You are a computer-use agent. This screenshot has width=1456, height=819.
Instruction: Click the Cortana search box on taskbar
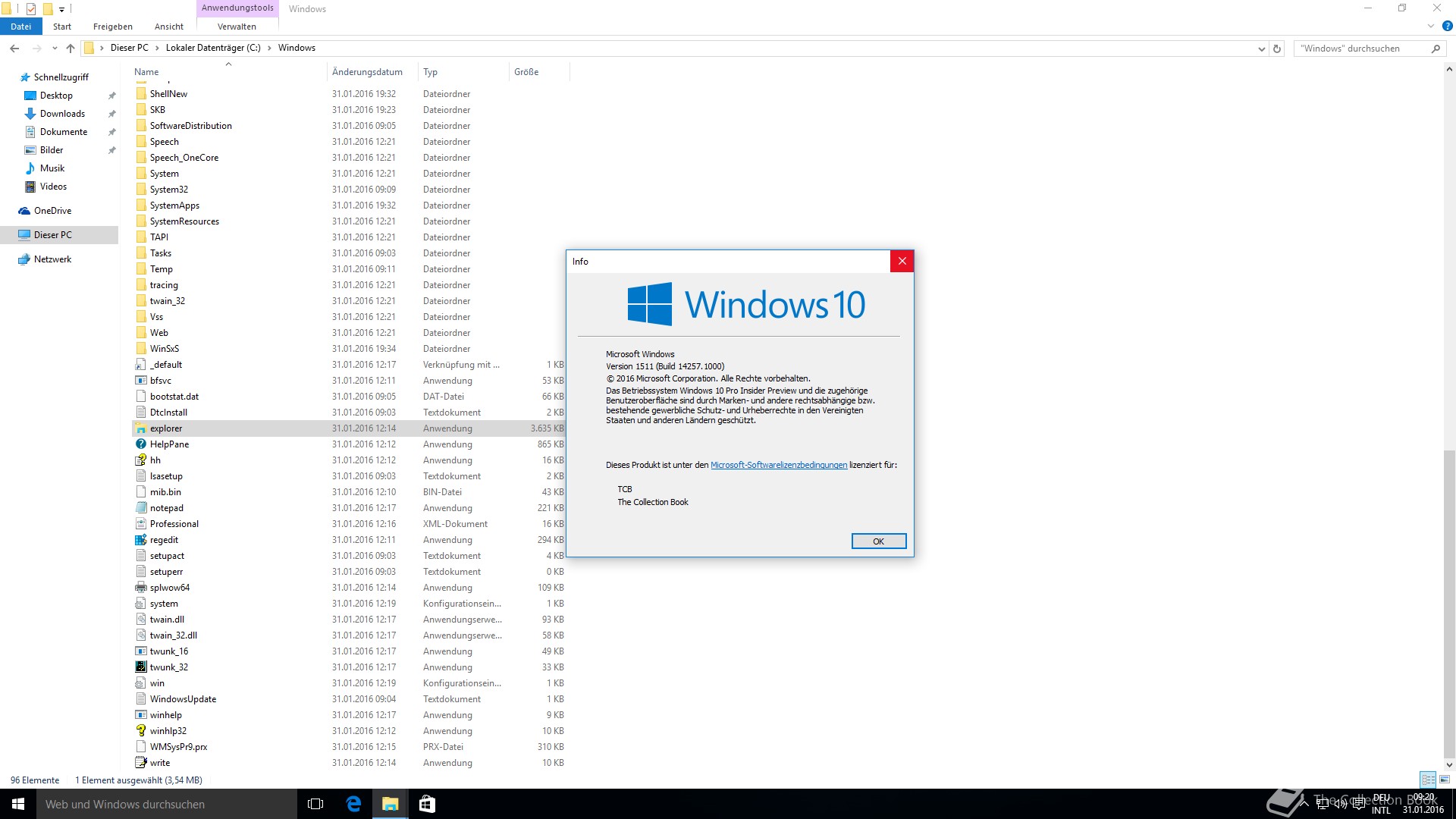tap(167, 804)
